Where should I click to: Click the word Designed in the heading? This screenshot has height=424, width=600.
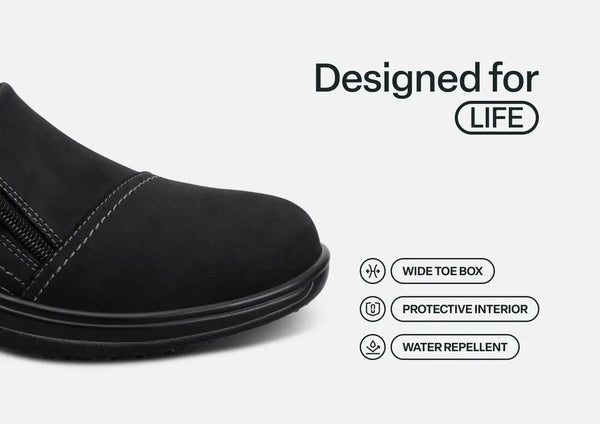398,78
